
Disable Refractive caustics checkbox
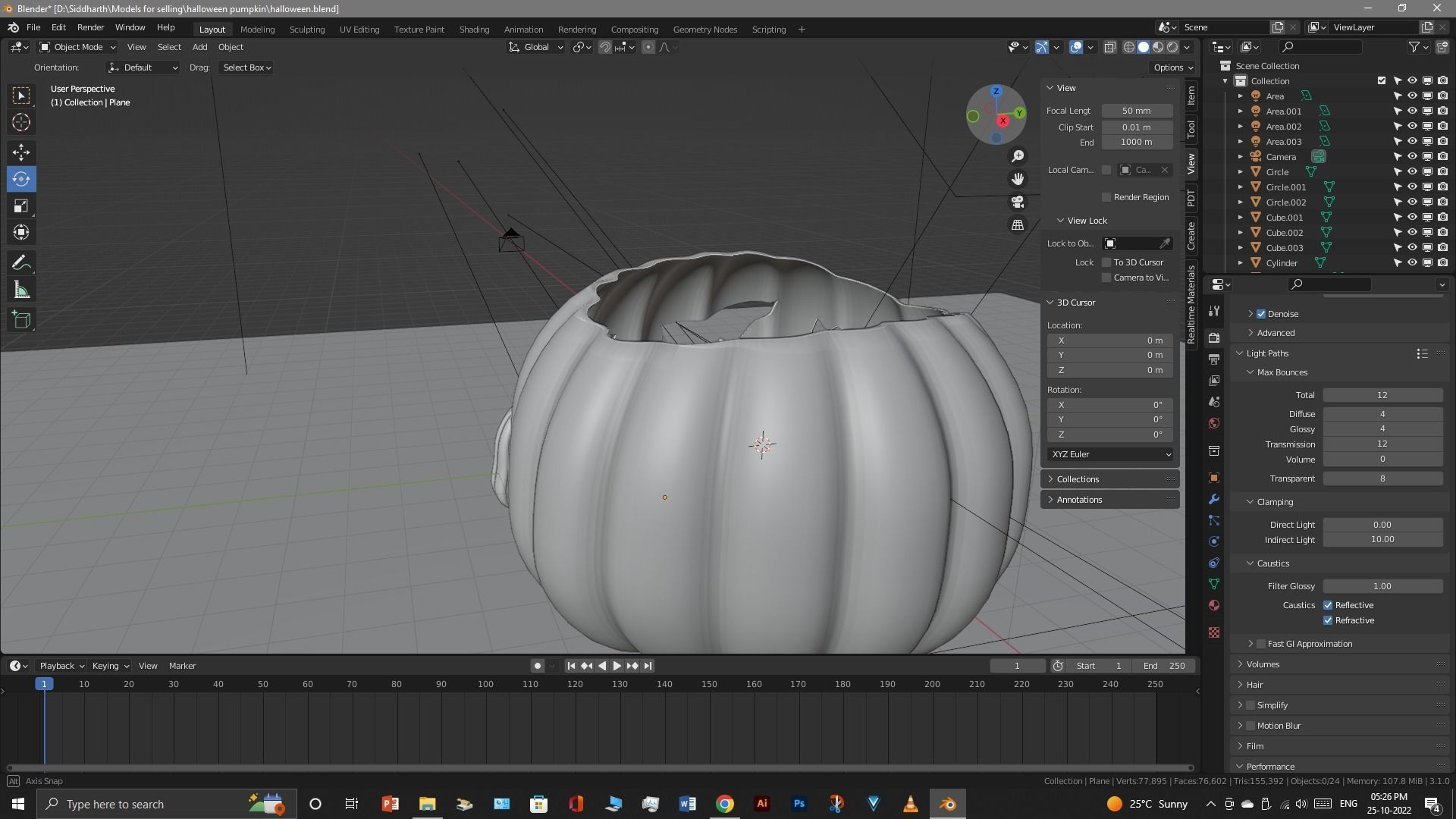1328,620
